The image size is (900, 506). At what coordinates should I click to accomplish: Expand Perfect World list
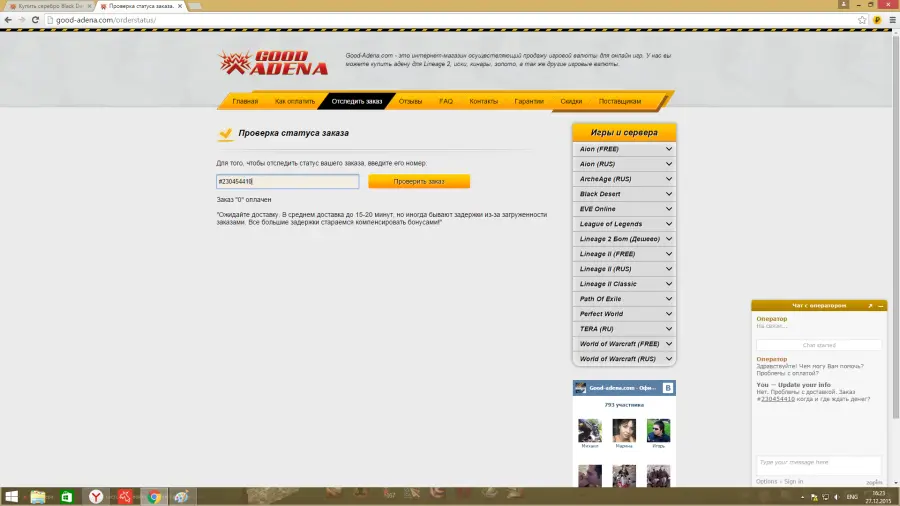point(624,314)
